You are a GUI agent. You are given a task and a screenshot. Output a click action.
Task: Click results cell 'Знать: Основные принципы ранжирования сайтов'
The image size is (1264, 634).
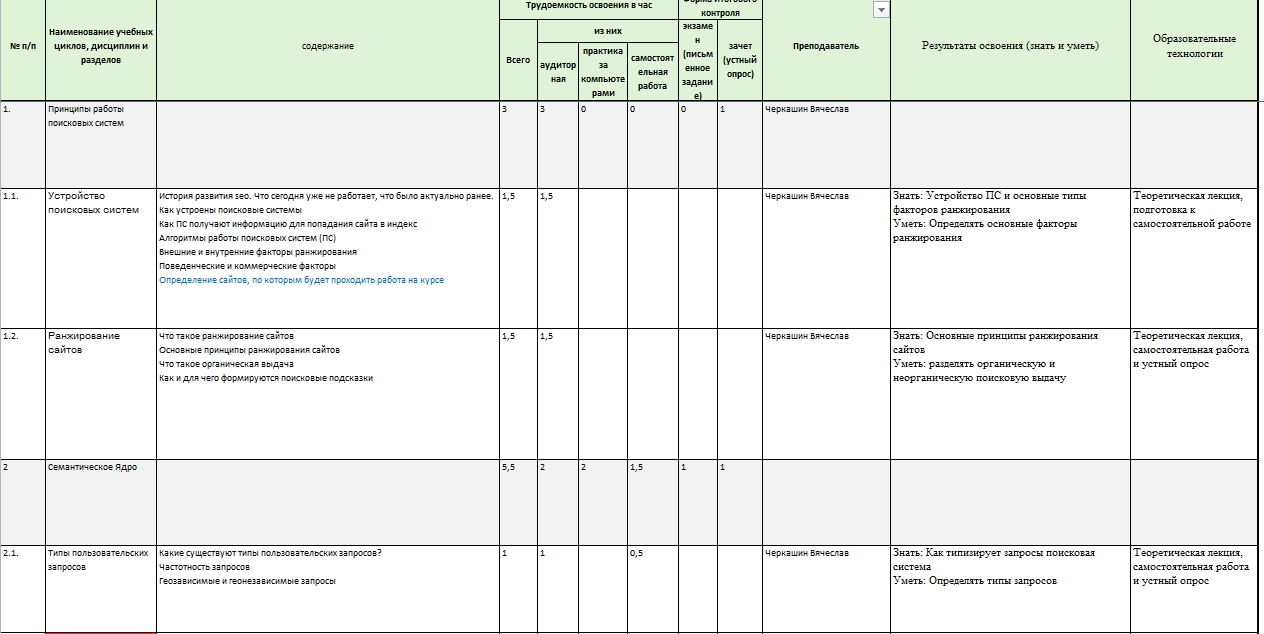tap(1010, 393)
